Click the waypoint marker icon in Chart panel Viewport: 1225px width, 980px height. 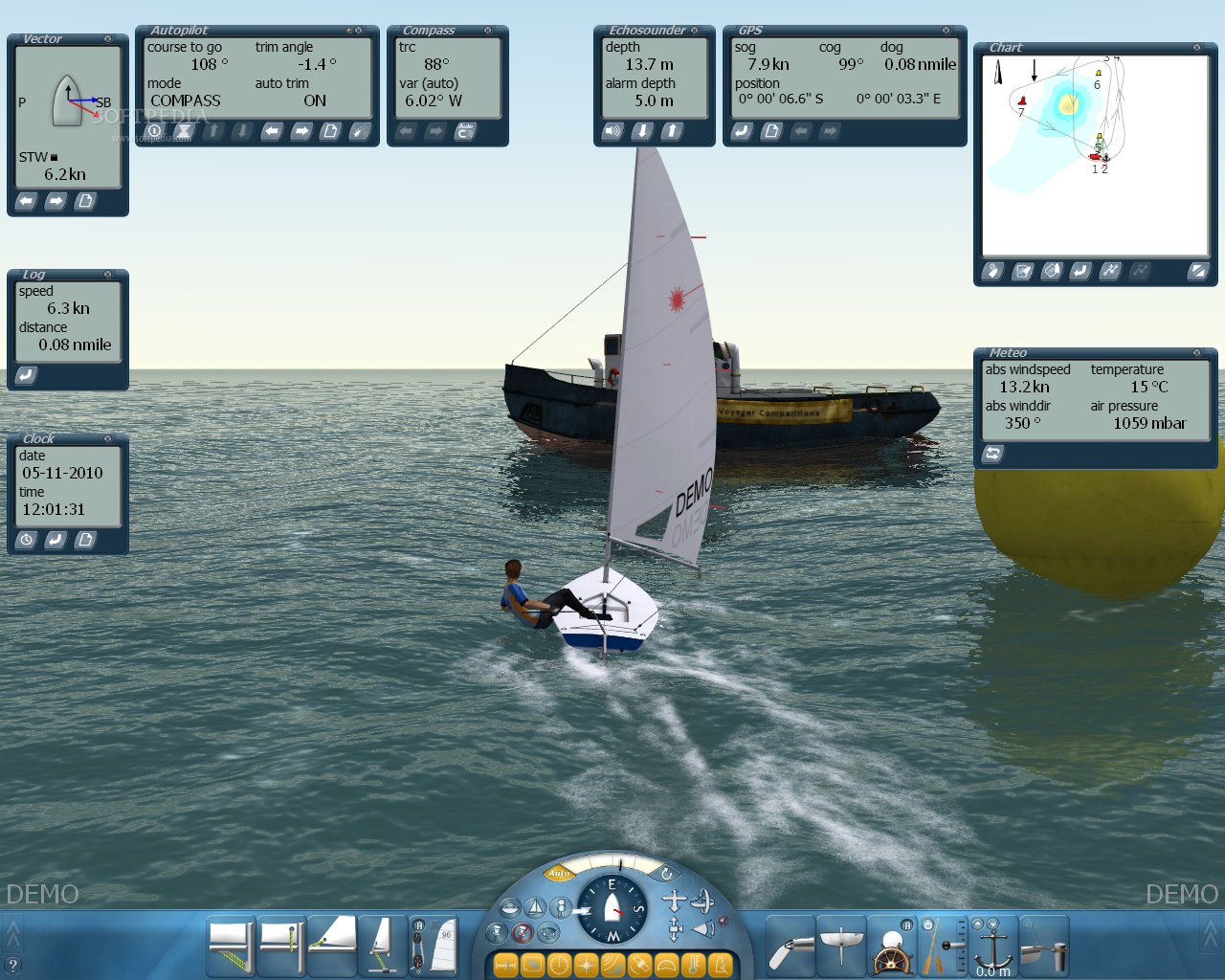(x=992, y=272)
